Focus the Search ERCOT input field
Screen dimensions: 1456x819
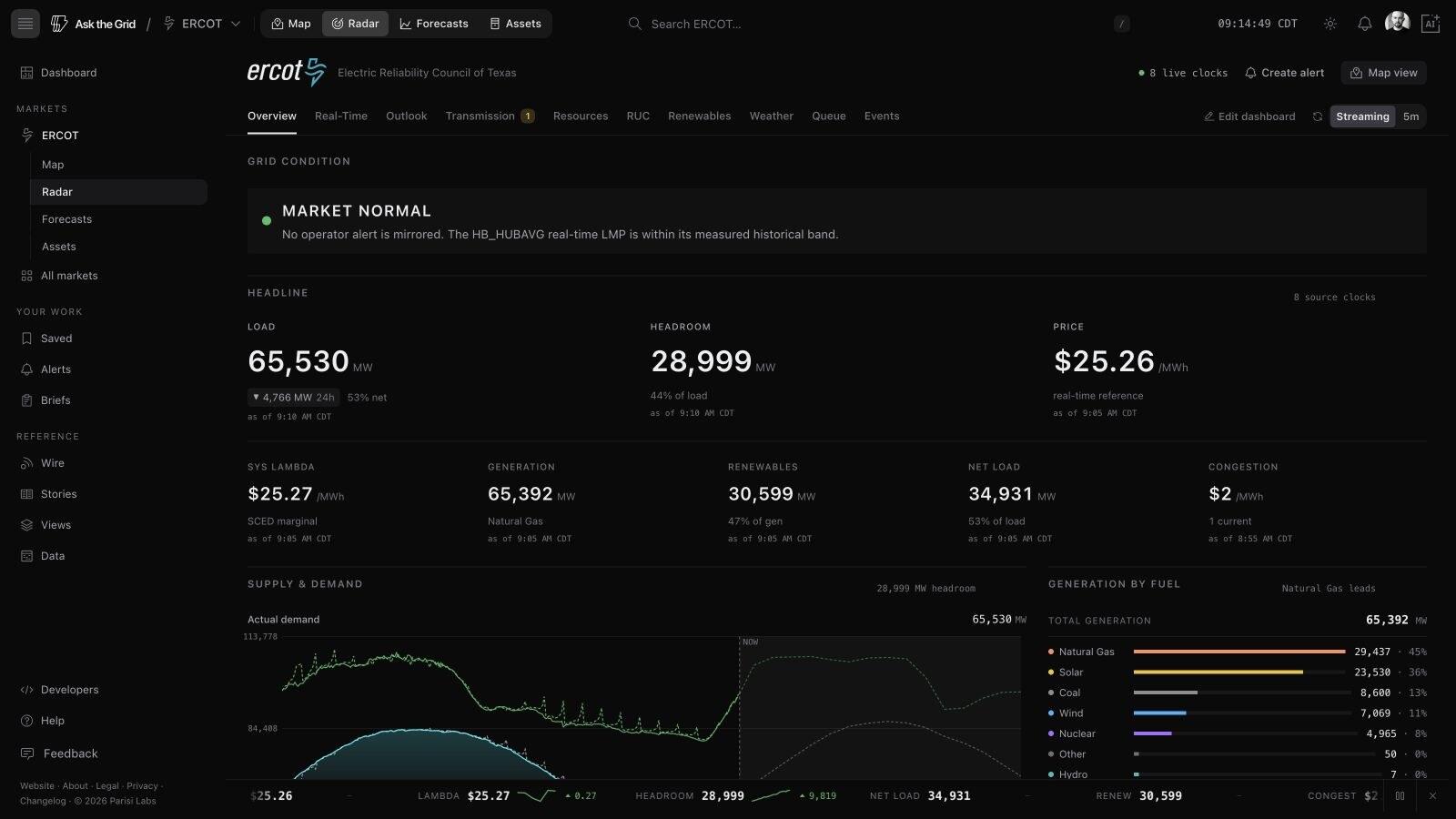[x=874, y=24]
